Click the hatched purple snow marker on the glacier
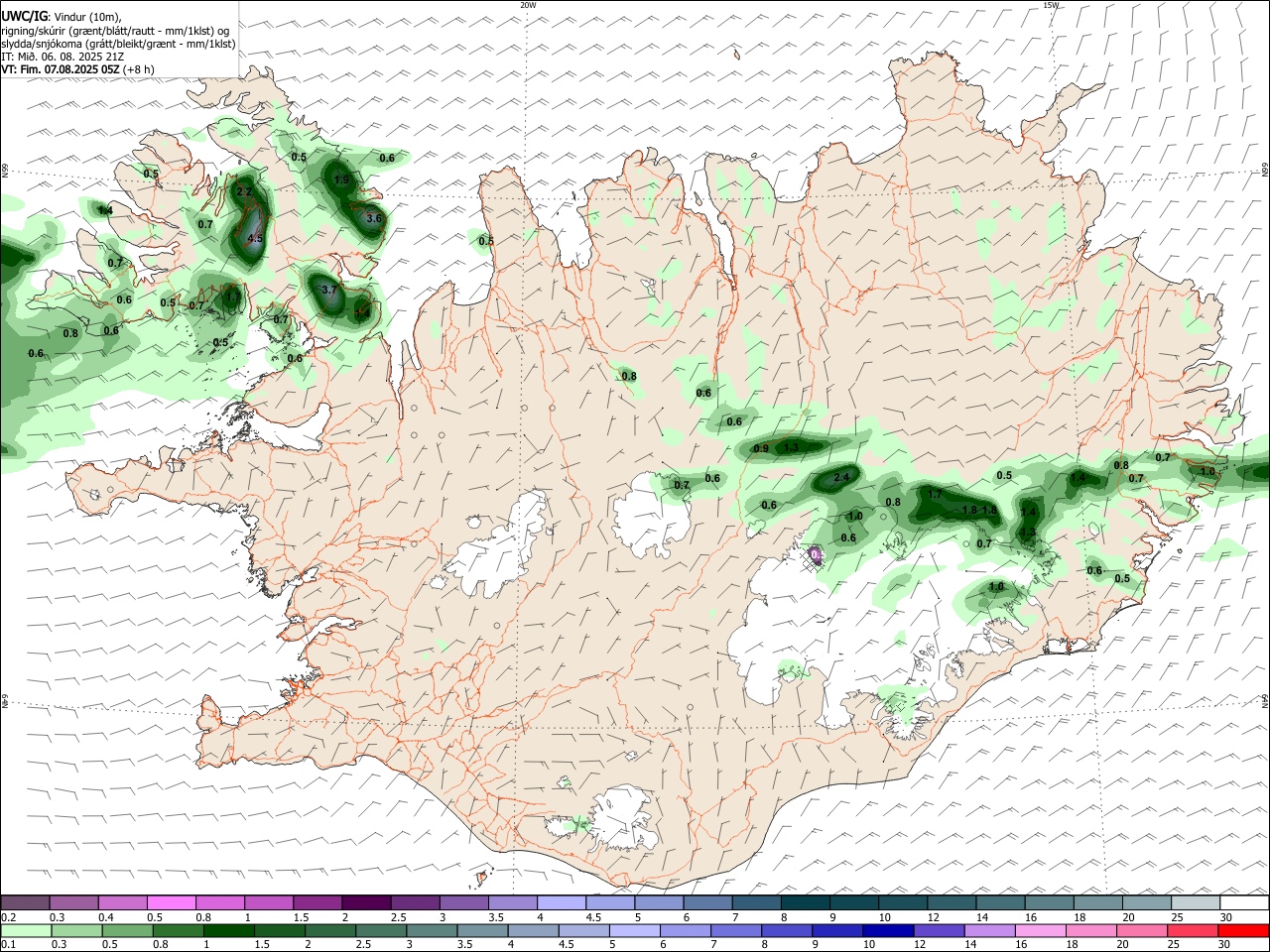Screen dimensions: 1270x952 (814, 557)
